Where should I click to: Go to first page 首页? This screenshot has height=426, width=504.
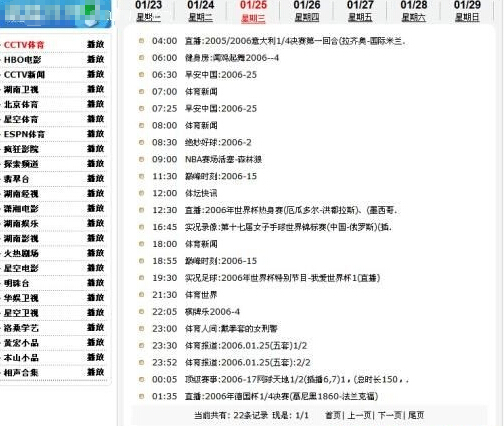click(333, 415)
